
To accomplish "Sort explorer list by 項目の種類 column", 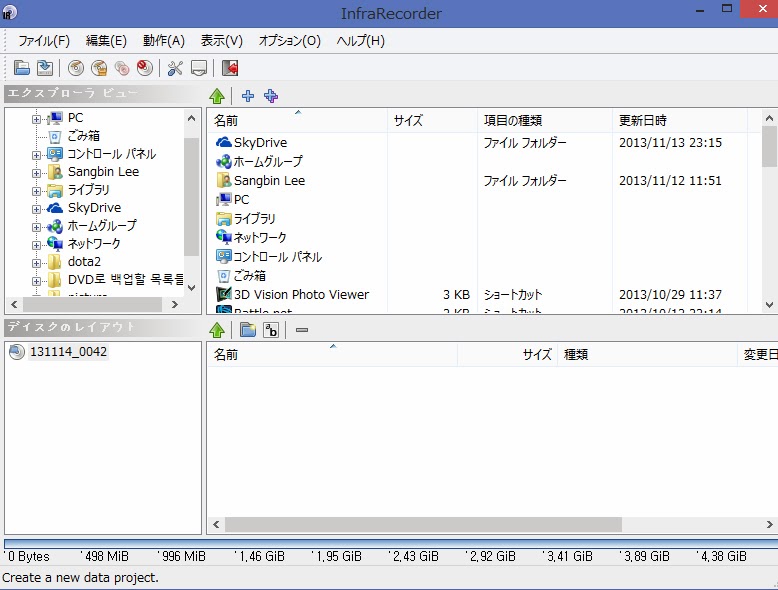I will 545,121.
